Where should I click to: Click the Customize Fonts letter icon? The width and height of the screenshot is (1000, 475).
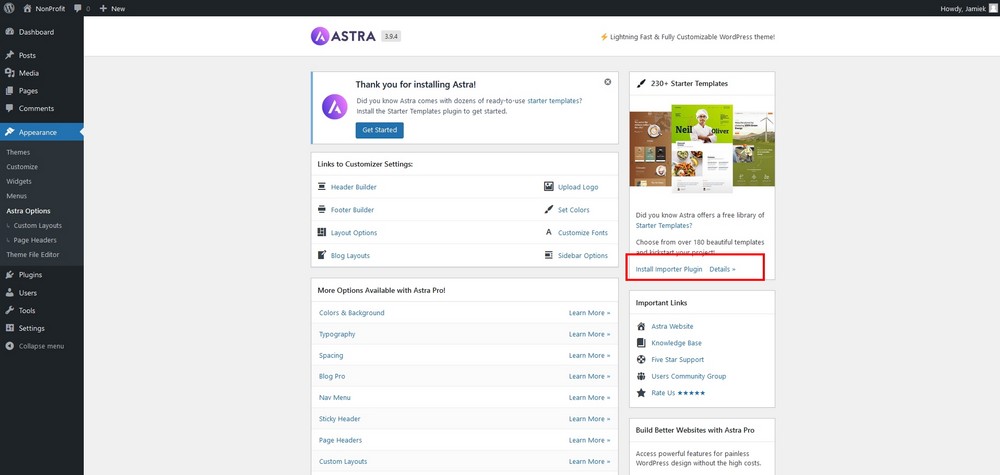pos(548,233)
